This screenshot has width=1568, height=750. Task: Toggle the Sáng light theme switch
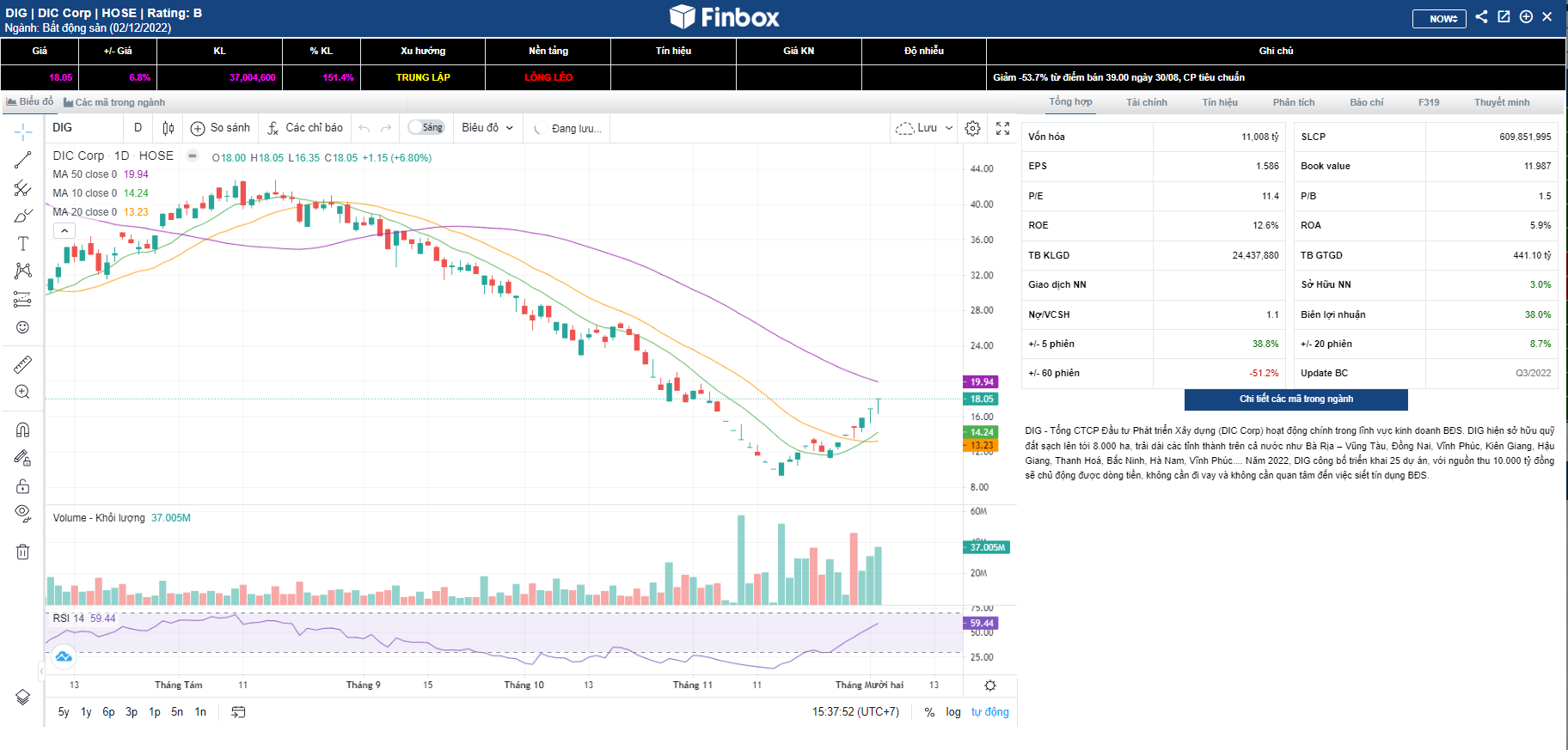coord(426,127)
